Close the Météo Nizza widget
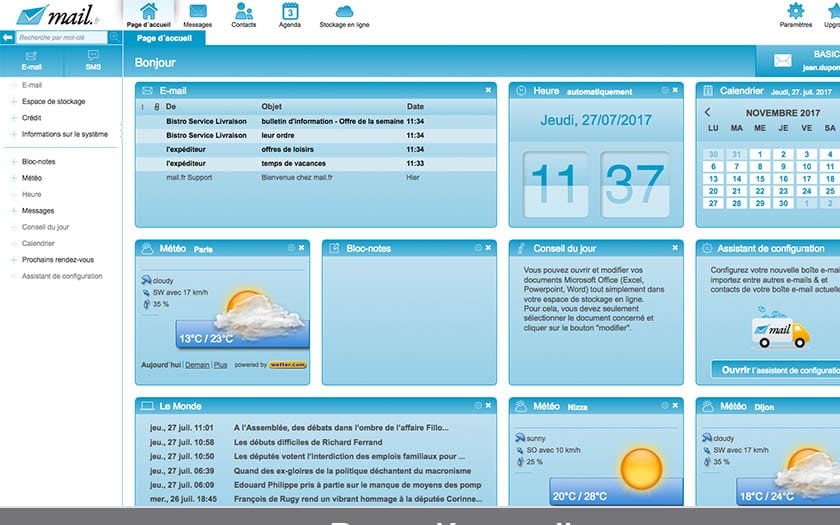The height and width of the screenshot is (525, 840). click(x=675, y=406)
